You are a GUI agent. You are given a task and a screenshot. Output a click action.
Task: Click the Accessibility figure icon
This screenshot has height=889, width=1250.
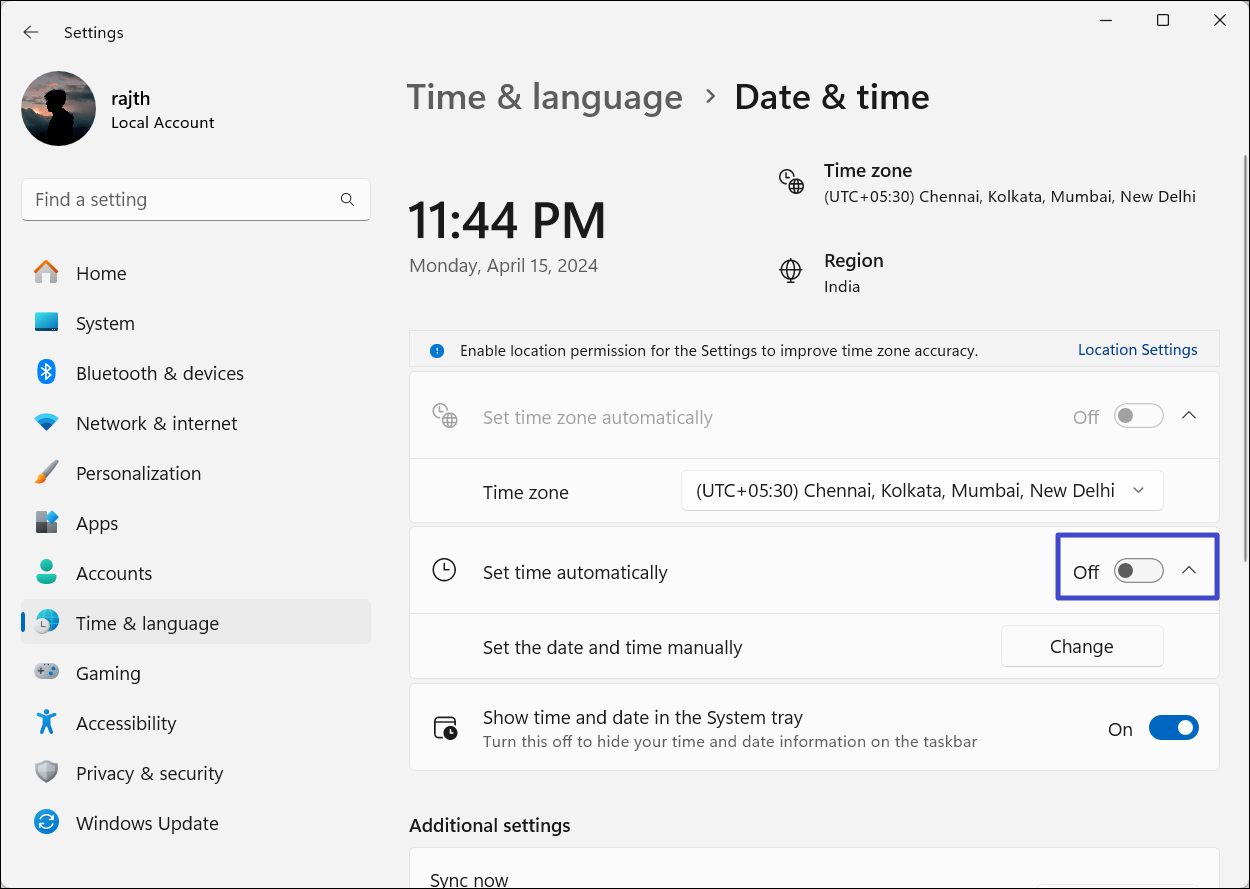(46, 723)
